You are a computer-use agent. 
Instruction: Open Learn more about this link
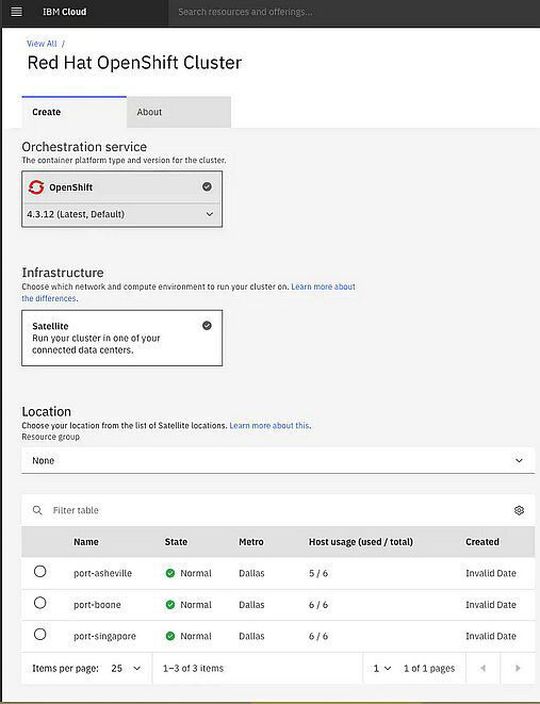tap(269, 425)
